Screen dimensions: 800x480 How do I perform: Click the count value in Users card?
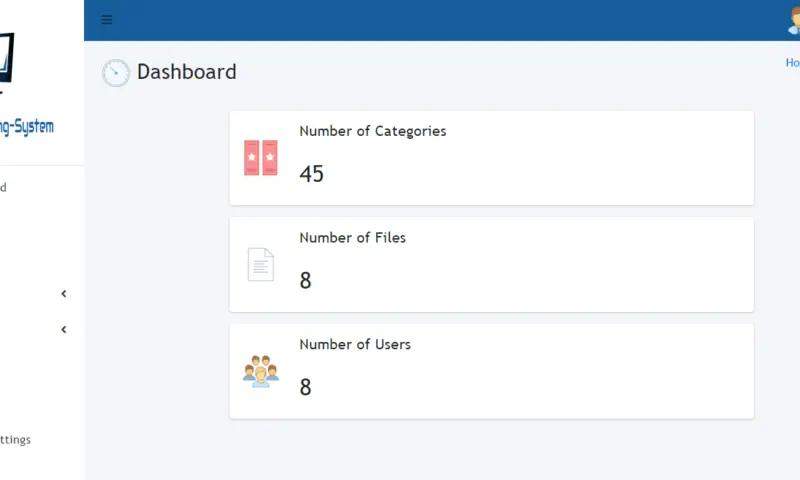coord(305,387)
